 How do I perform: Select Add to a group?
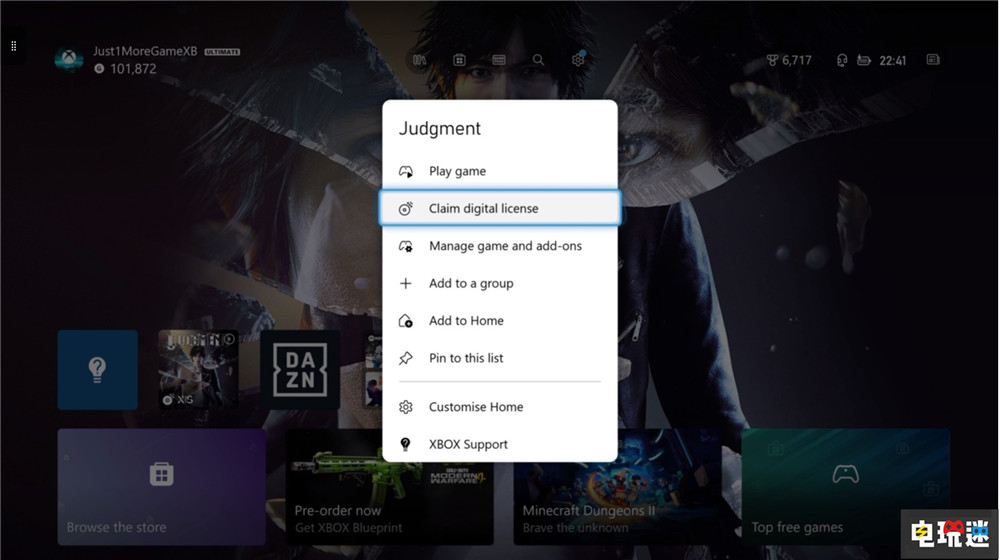point(500,283)
